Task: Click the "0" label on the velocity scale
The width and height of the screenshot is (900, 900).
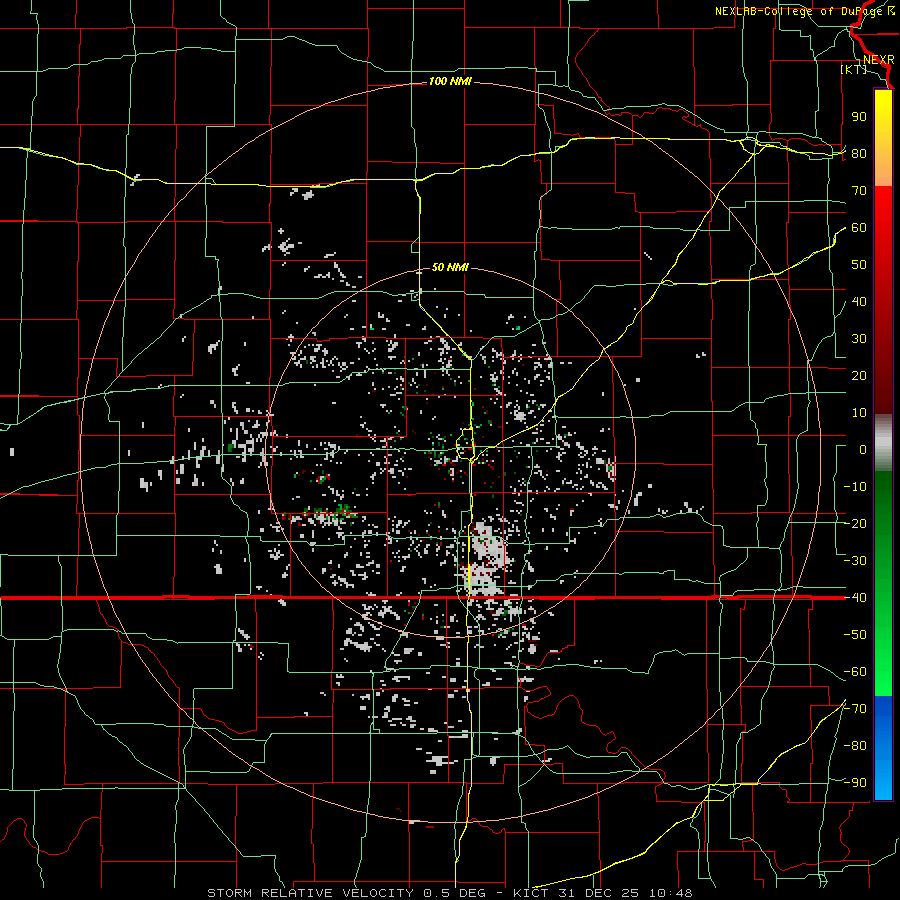Action: [x=863, y=450]
